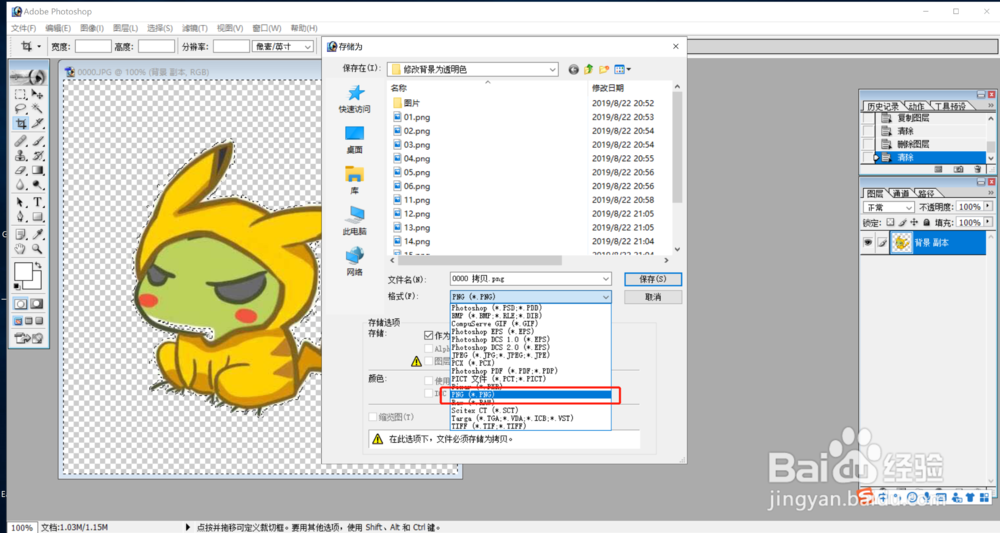Select the Path Selection arrow tool

(x=20, y=202)
